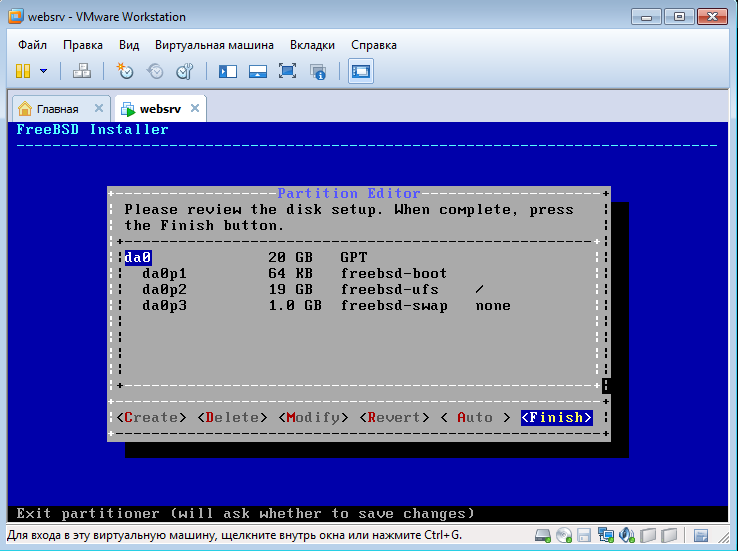This screenshot has height=551, width=738.
Task: Toggle the console view icon
Action: (x=361, y=71)
